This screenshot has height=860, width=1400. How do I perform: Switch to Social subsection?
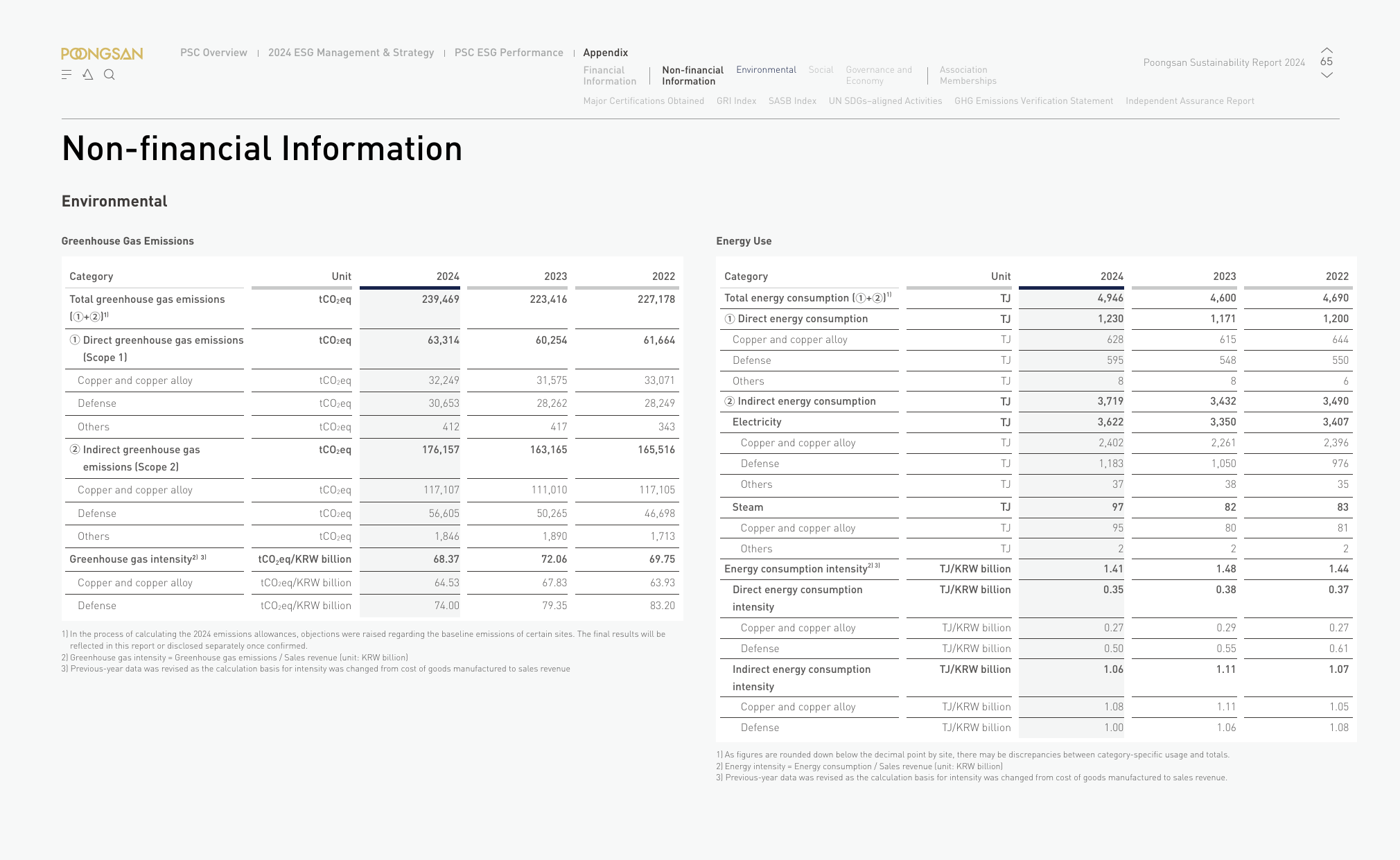[x=821, y=70]
